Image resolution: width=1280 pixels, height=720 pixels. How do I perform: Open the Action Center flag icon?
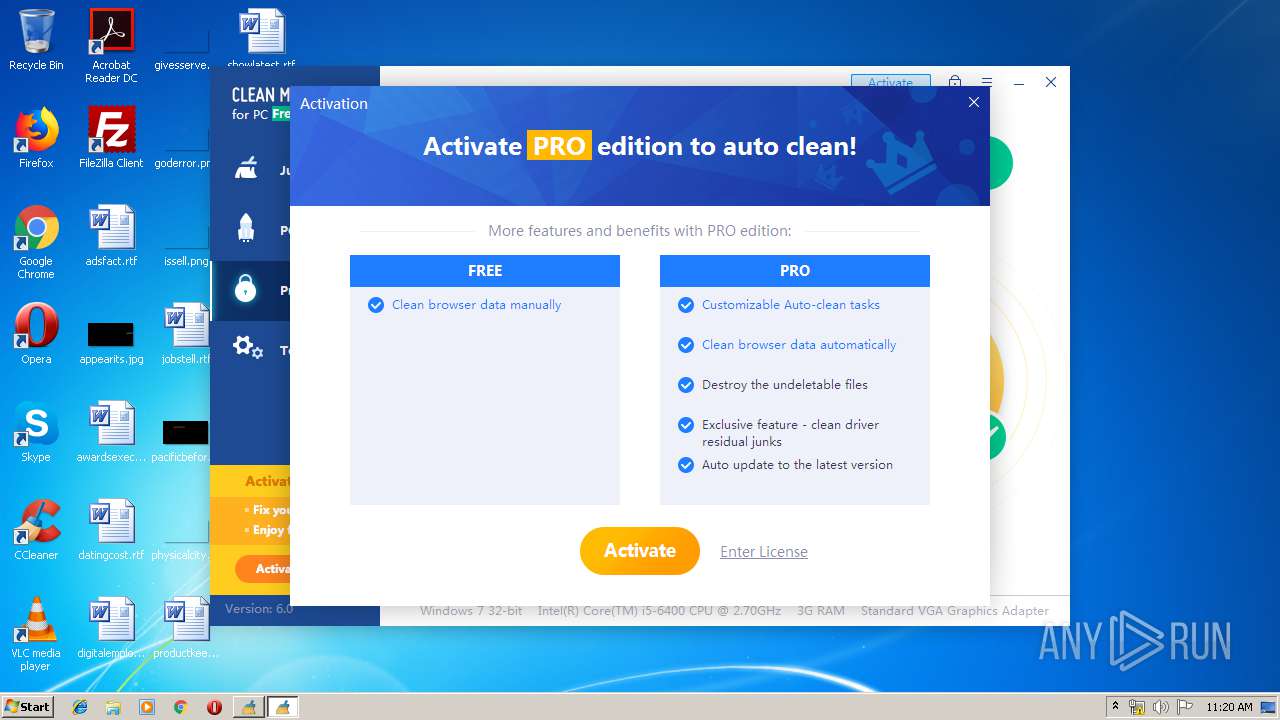click(x=1183, y=707)
